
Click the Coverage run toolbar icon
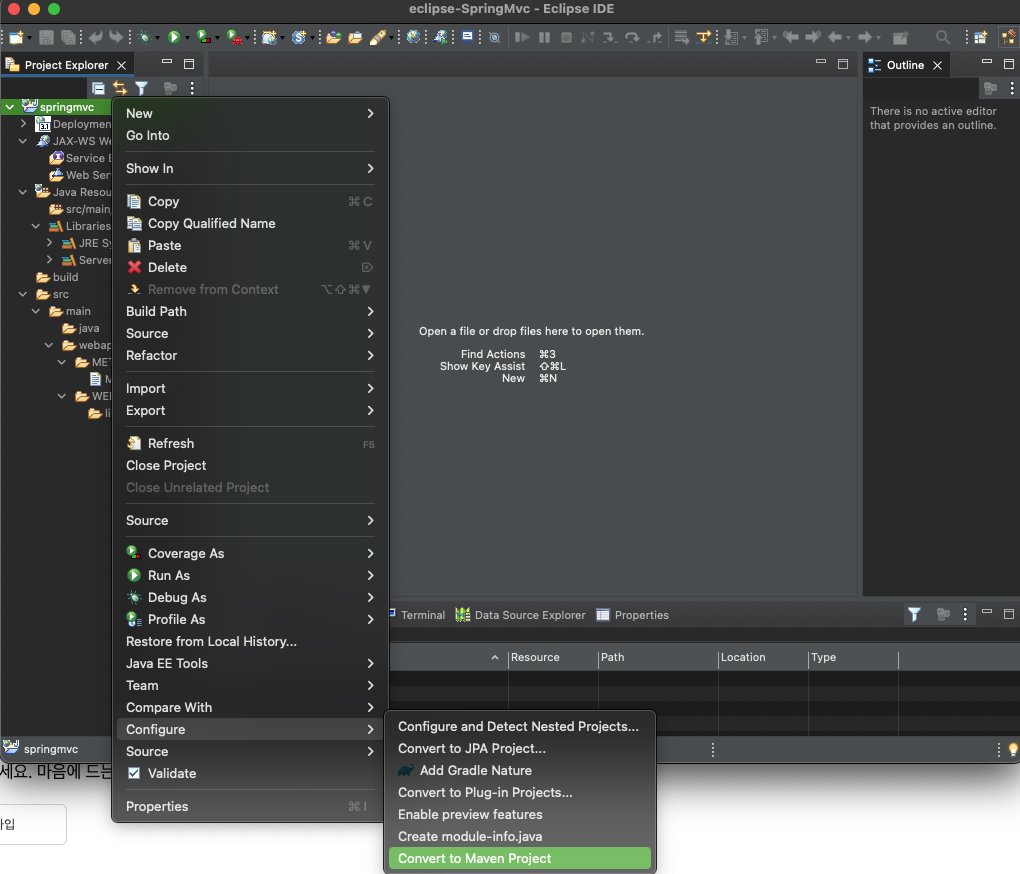pos(204,38)
